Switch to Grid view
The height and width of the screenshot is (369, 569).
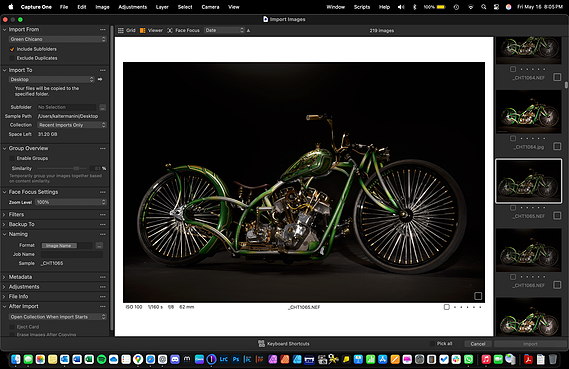pyautogui.click(x=126, y=30)
